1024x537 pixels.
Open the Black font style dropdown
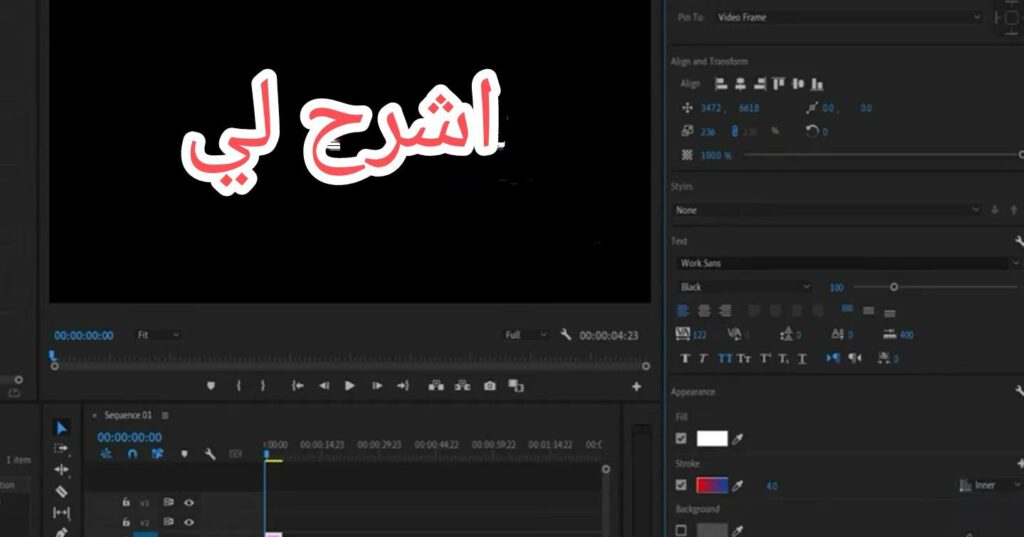pyautogui.click(x=744, y=287)
